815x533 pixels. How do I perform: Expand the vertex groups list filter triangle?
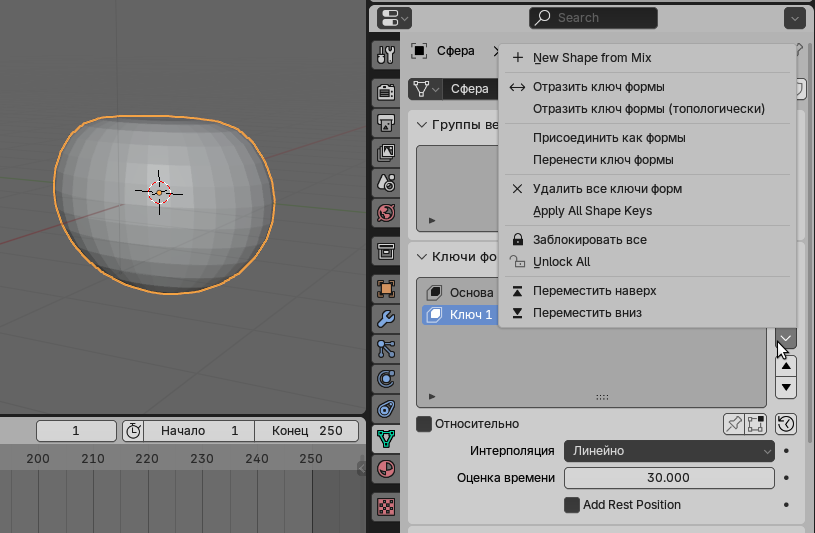(x=432, y=220)
